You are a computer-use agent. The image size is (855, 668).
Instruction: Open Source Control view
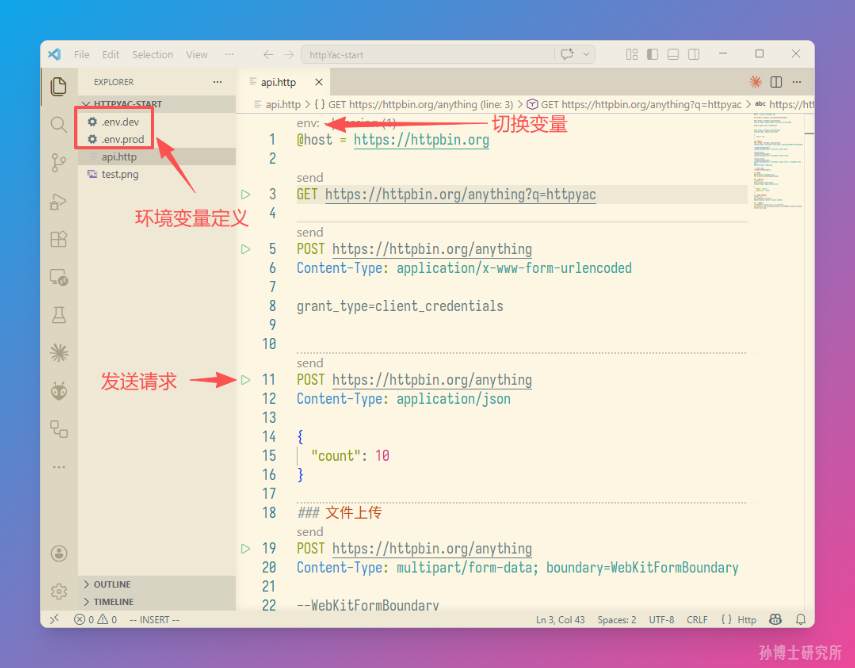59,163
